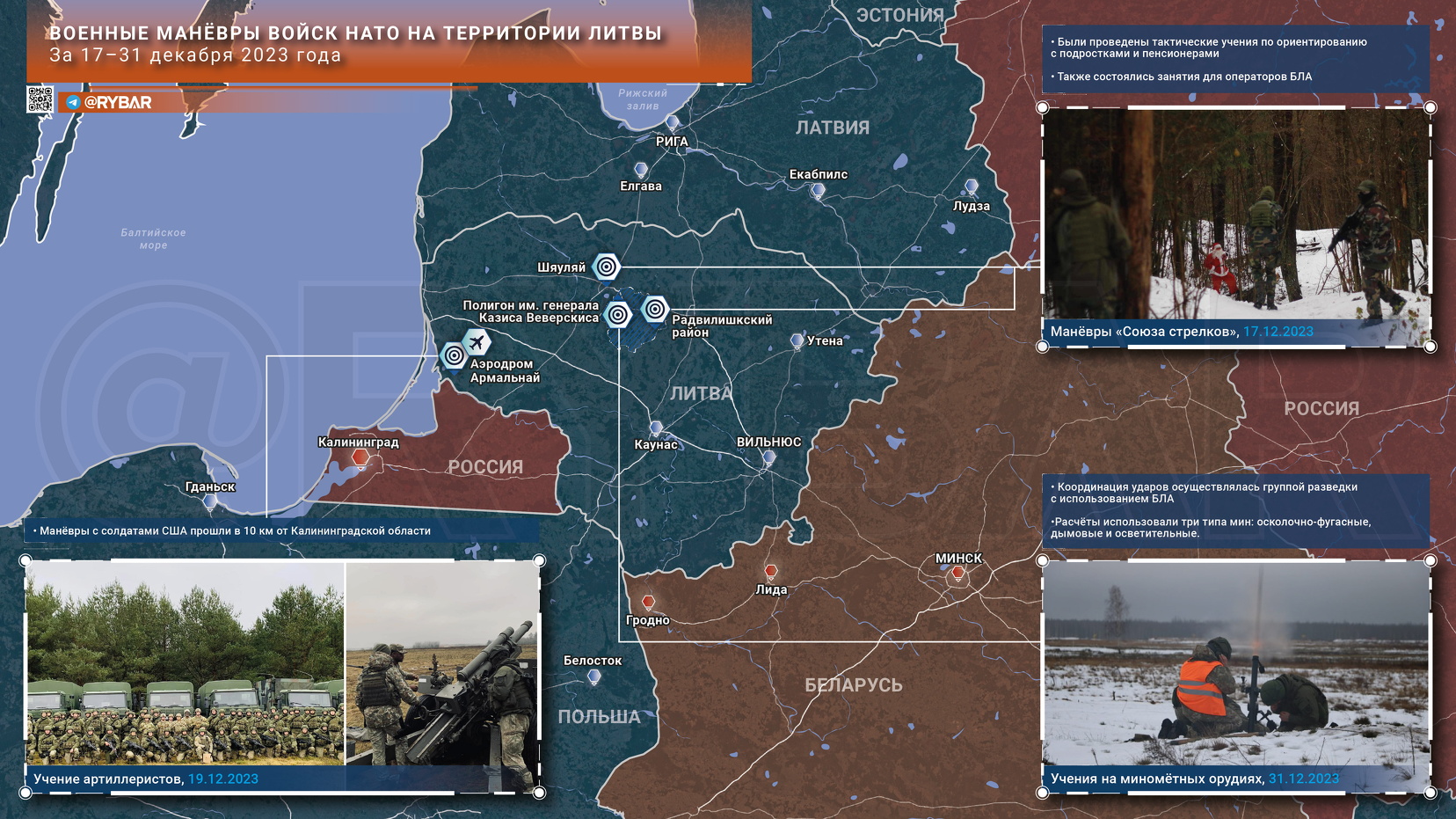The image size is (1456, 819).
Task: Open the mortar crew in snow photo
Action: (1235, 664)
